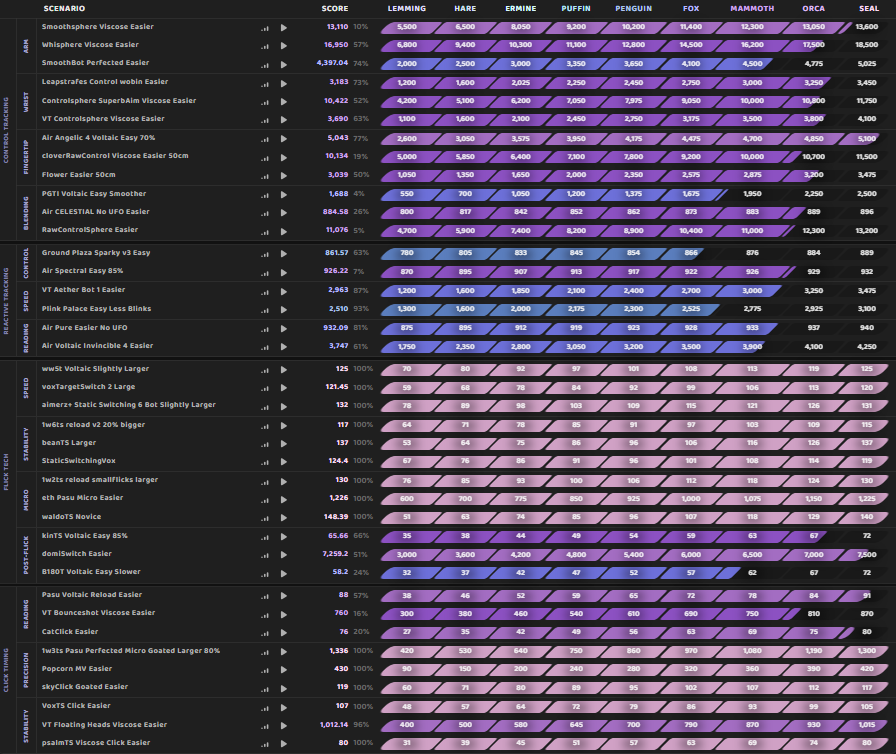This screenshot has width=896, height=754.
Task: View the stats graph for VT Bounceshot Viscose Easier
Action: coord(265,615)
